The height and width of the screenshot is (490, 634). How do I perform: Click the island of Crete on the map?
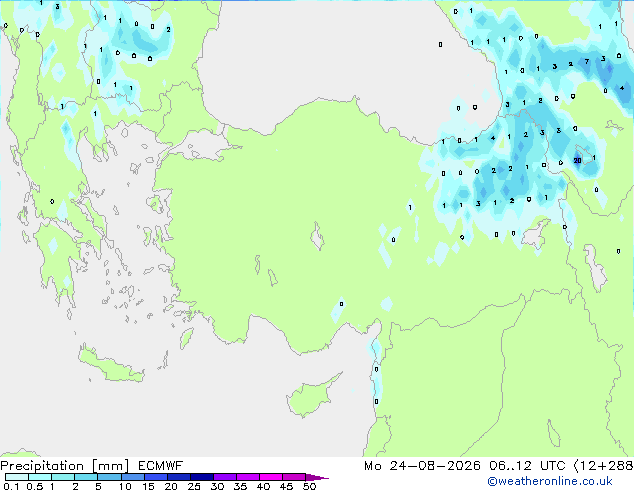pos(111,365)
